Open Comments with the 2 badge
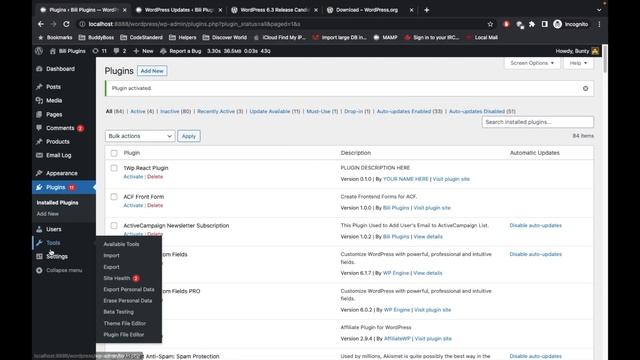The height and width of the screenshot is (360, 640). pos(60,128)
